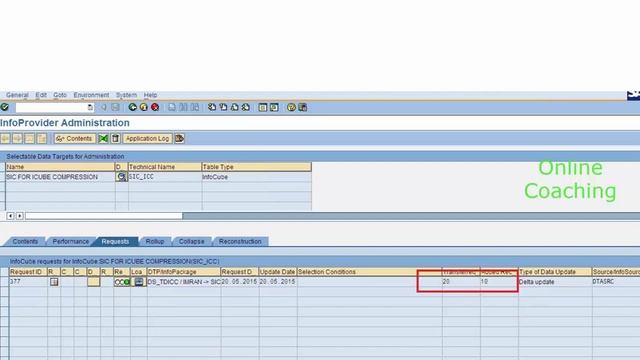Click the yellow Exit icon
The height and width of the screenshot is (360, 640).
(144, 107)
